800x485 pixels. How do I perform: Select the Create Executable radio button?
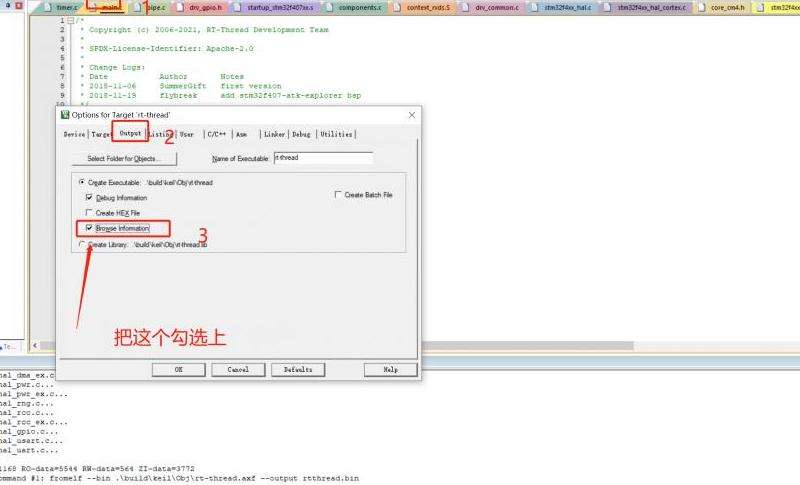coord(82,183)
